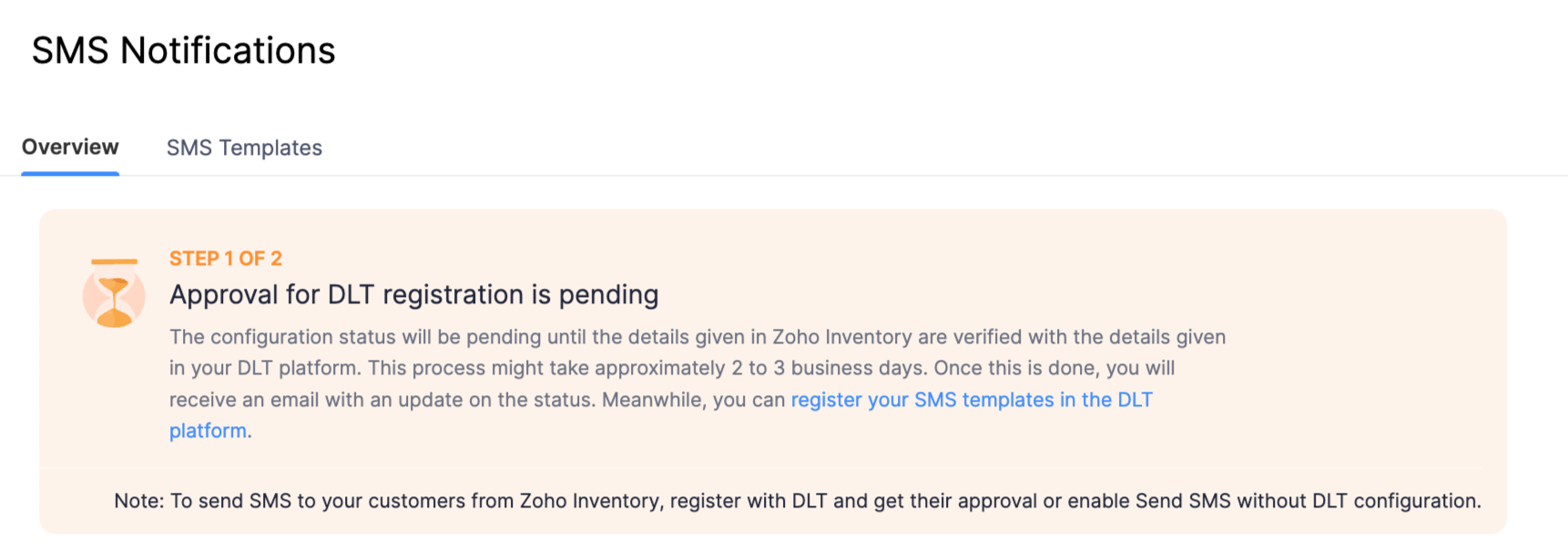Click the blue underline beneath the Overview tab
This screenshot has height=552, width=1568.
click(x=70, y=172)
